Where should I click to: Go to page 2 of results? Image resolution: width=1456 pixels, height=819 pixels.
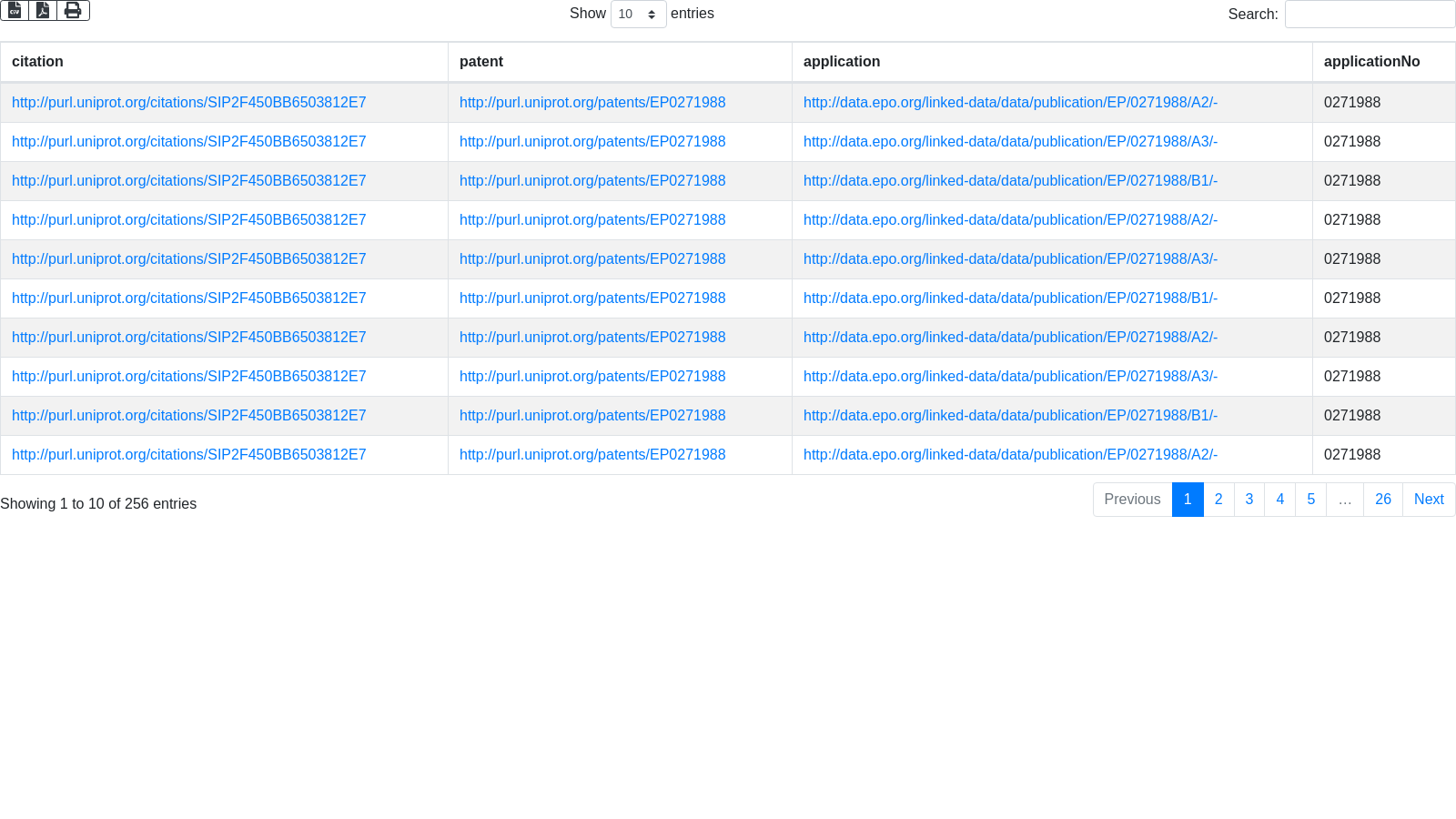click(x=1218, y=500)
